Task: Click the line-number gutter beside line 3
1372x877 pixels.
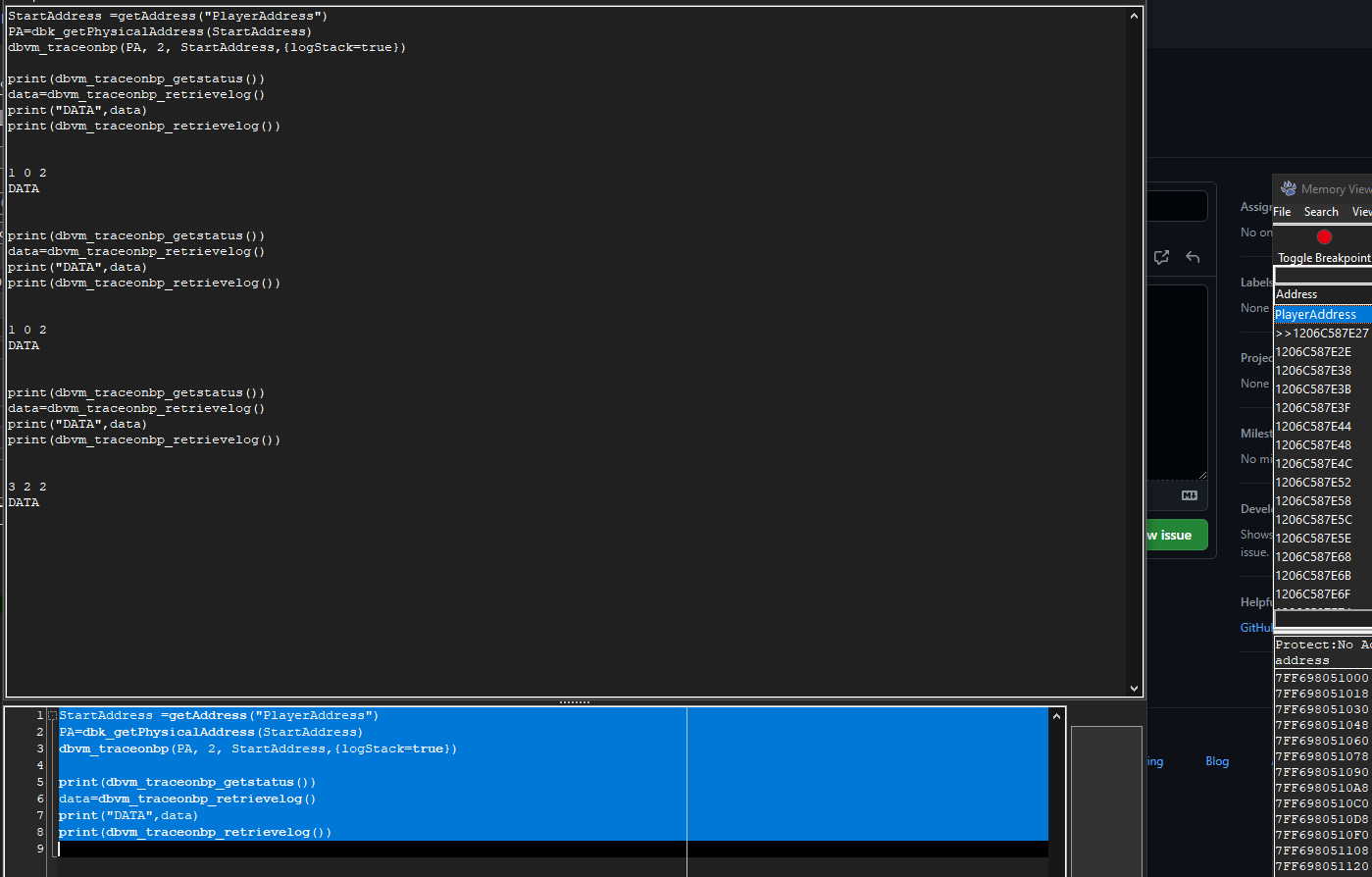Action: pos(40,748)
